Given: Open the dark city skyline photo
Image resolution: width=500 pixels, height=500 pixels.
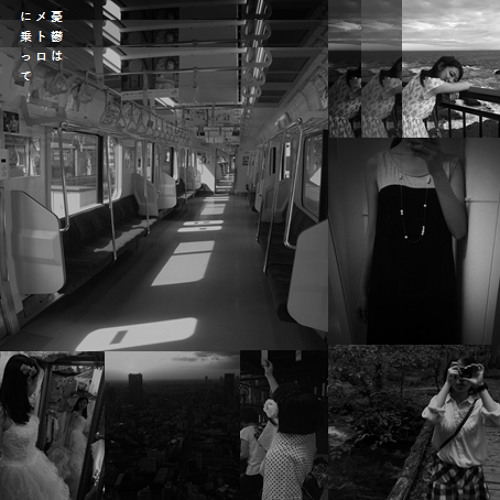Looking at the screenshot, I should click(172, 425).
